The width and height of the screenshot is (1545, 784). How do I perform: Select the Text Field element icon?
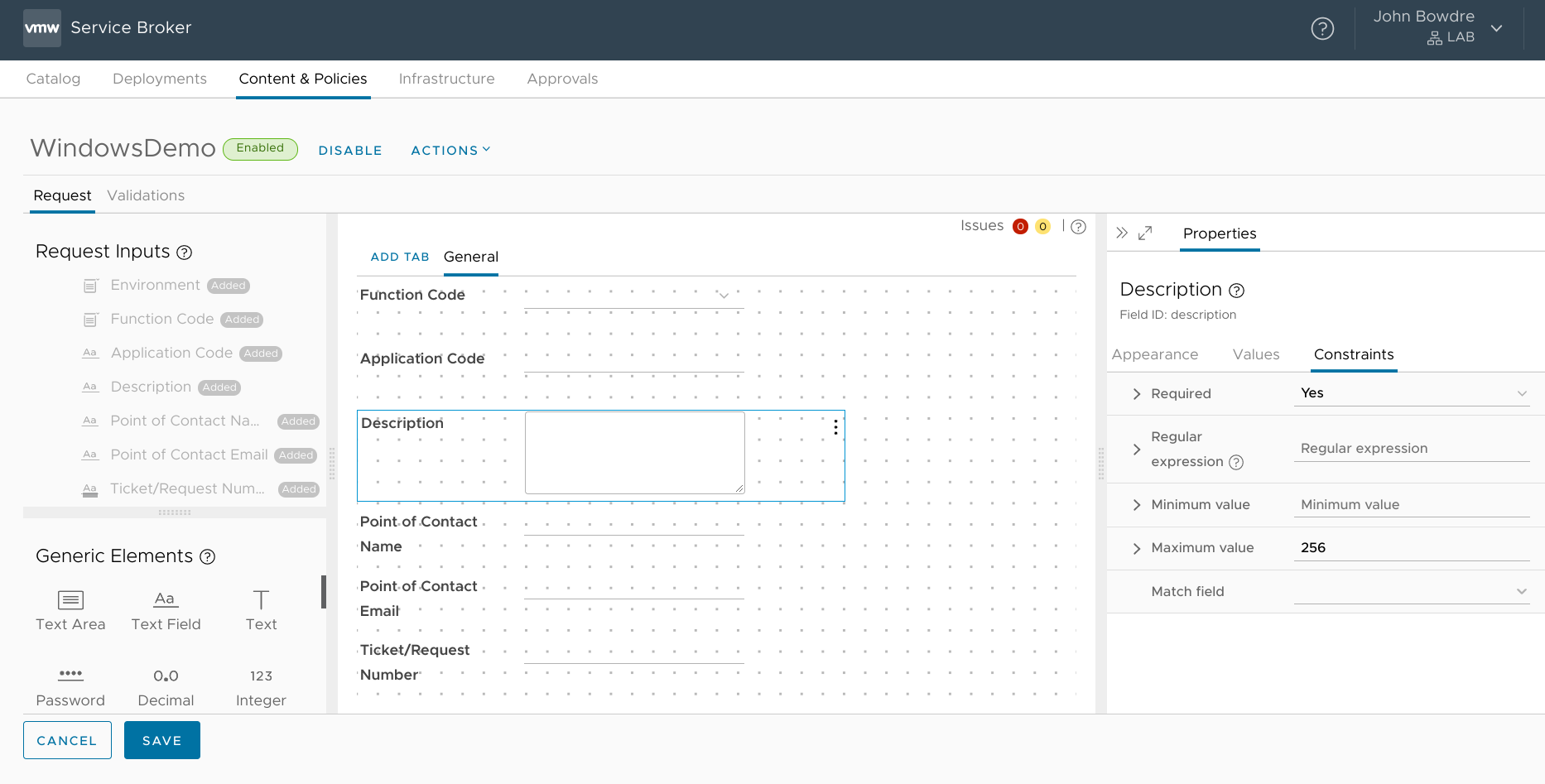point(166,599)
